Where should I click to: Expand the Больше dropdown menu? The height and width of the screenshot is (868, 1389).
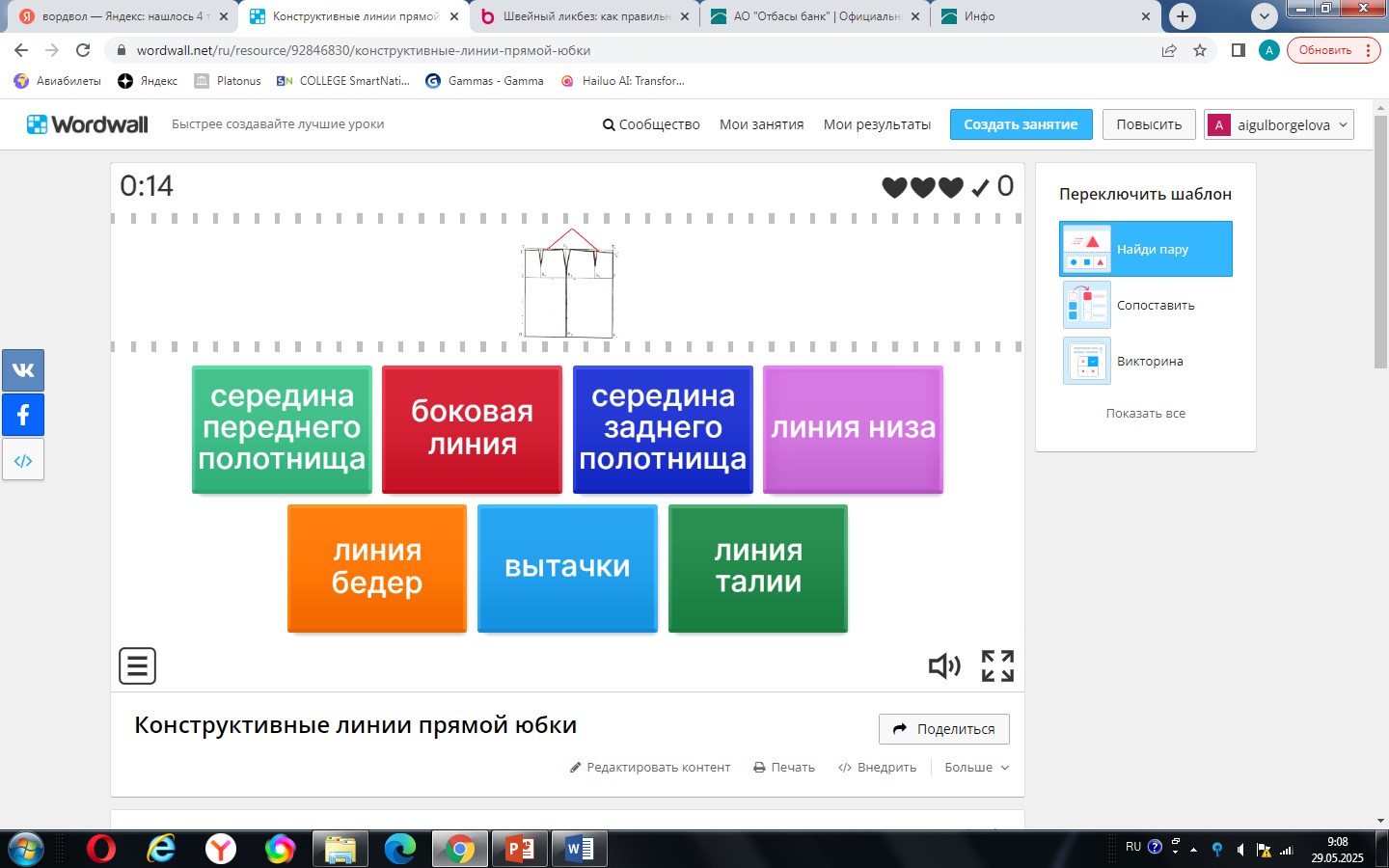pos(976,768)
